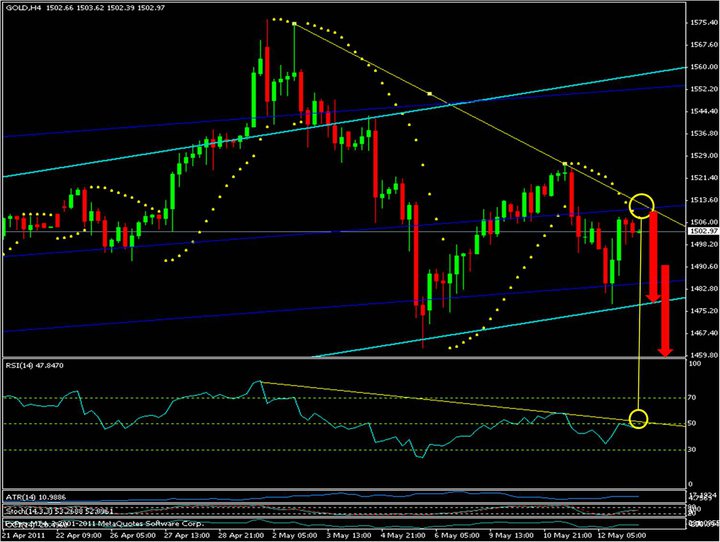Click the yellow circle on the price trendline
The height and width of the screenshot is (542, 720).
coord(640,206)
